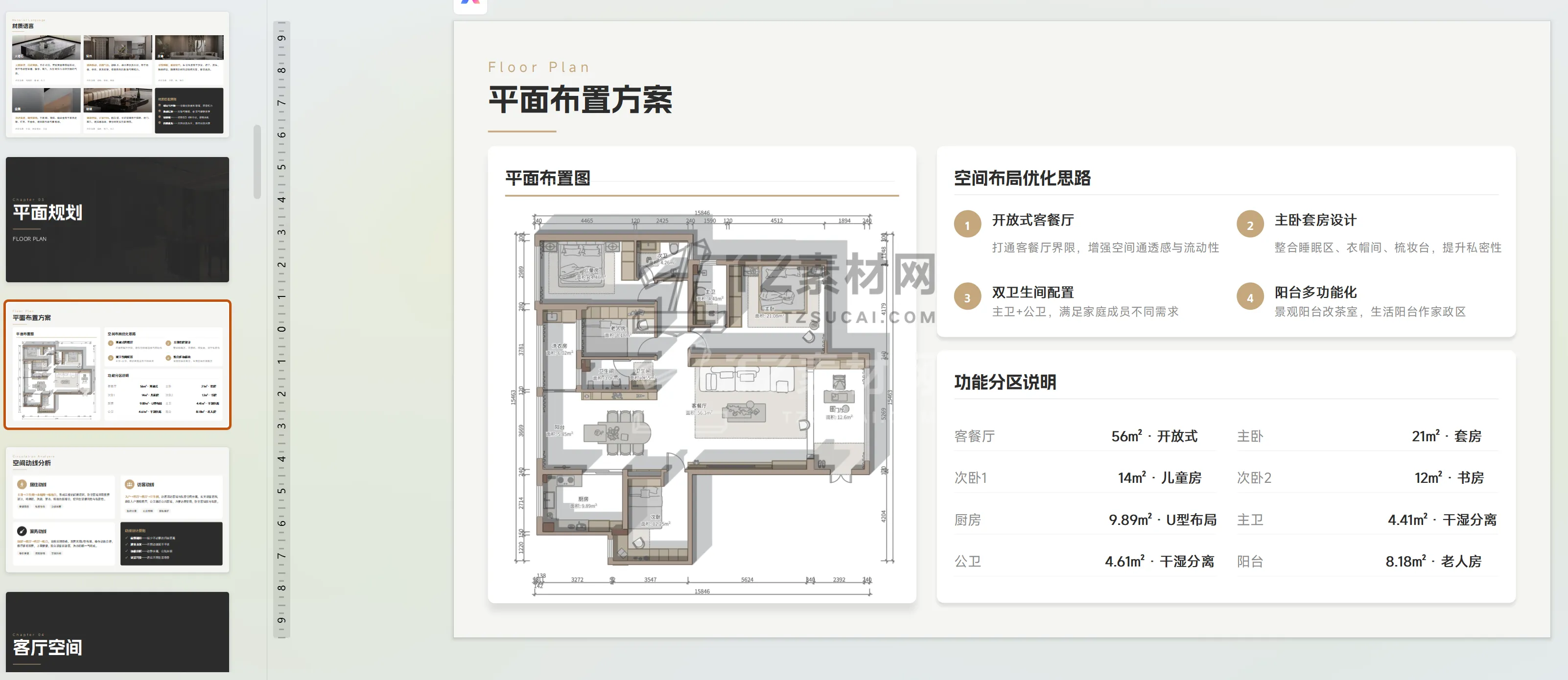Click the 主卧套房设计 item title
Image resolution: width=1568 pixels, height=680 pixels.
coord(1315,220)
